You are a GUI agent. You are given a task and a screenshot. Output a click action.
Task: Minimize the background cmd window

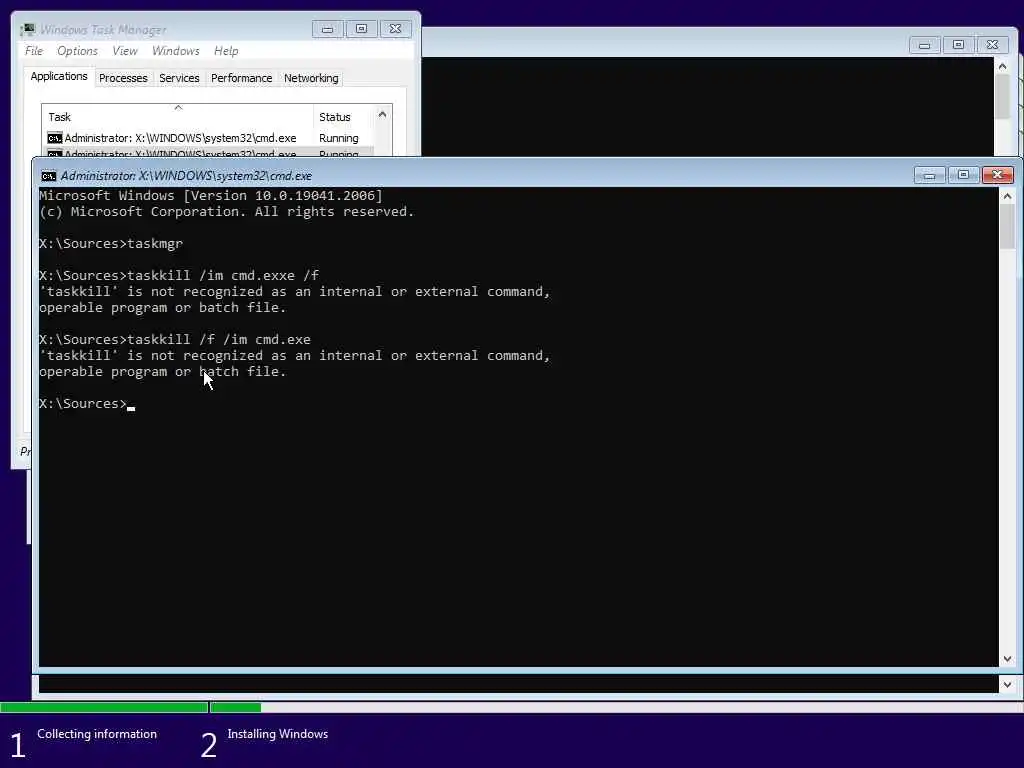(x=924, y=45)
